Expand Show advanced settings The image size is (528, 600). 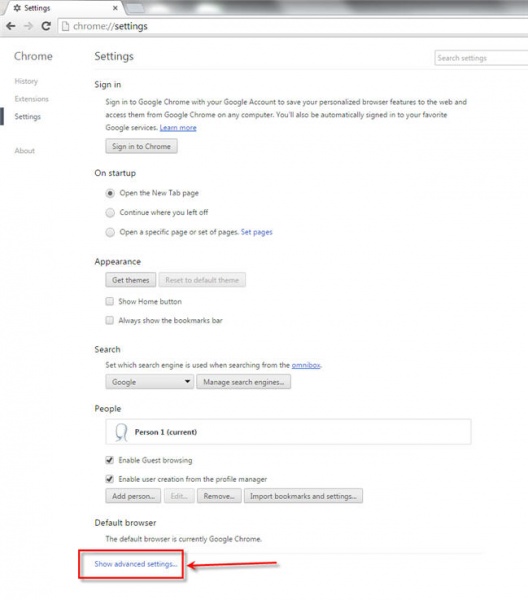pyautogui.click(x=136, y=564)
